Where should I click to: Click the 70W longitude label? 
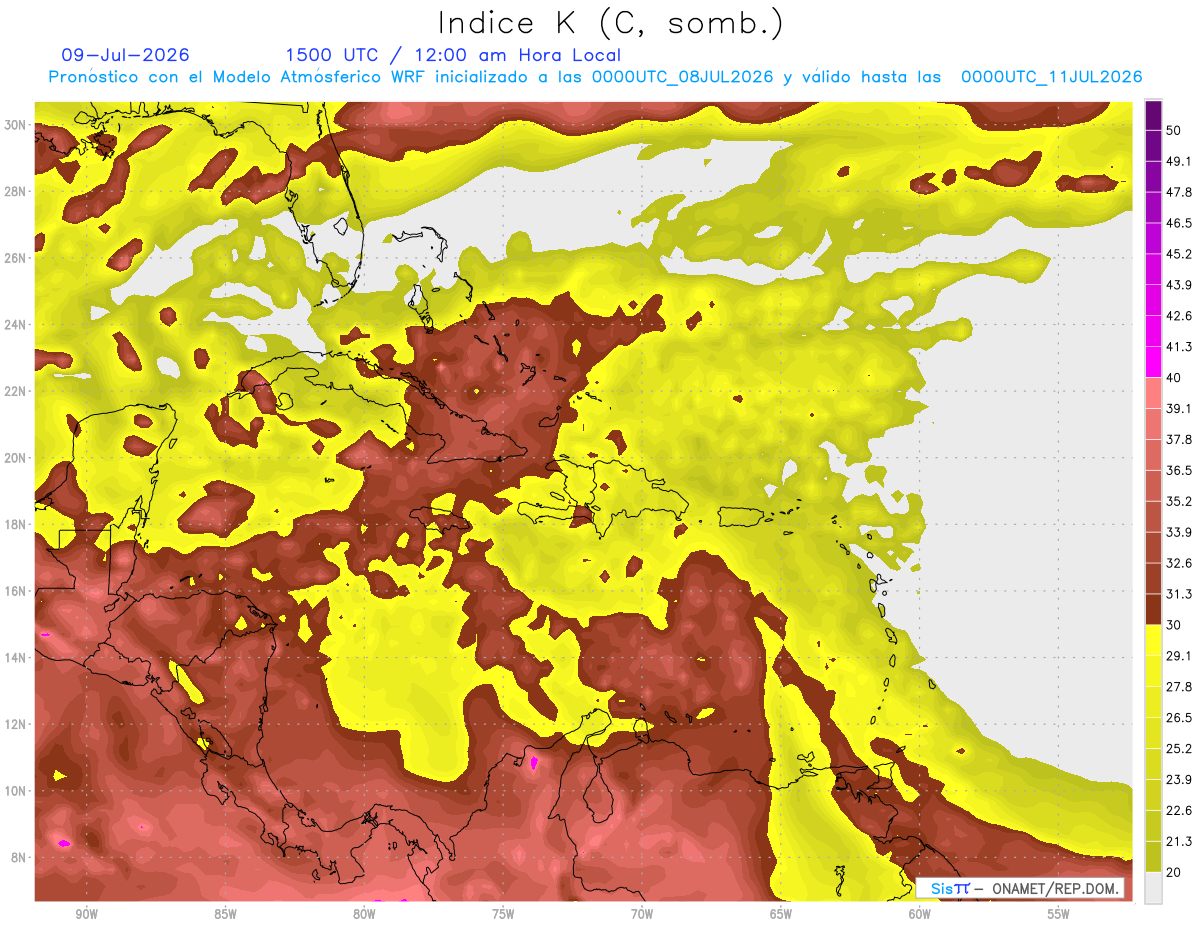pyautogui.click(x=642, y=914)
